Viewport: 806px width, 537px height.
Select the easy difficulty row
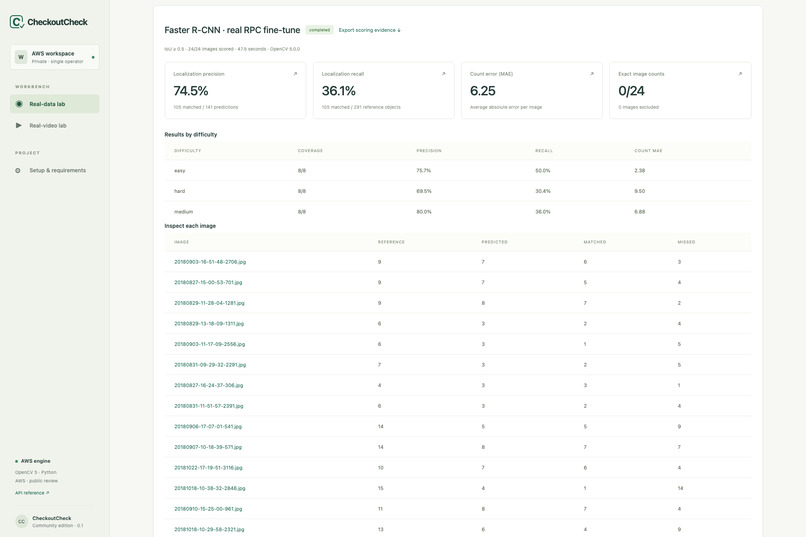[457, 171]
